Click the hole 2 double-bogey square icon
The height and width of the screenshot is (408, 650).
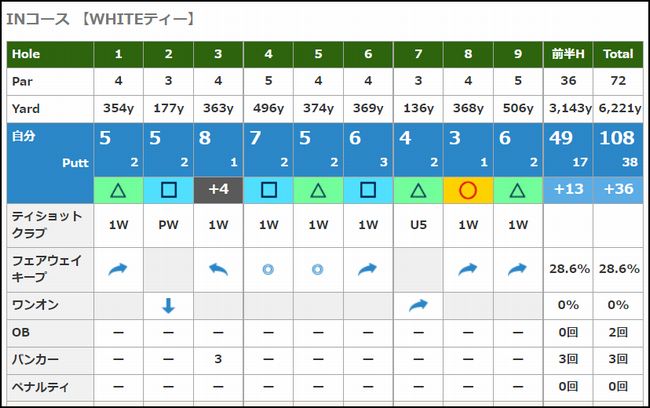pos(168,189)
